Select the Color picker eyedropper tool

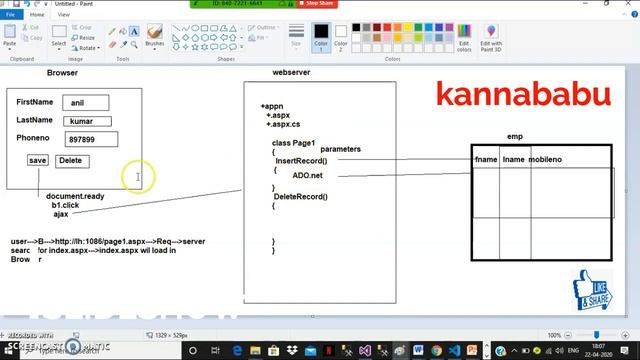[x=123, y=44]
